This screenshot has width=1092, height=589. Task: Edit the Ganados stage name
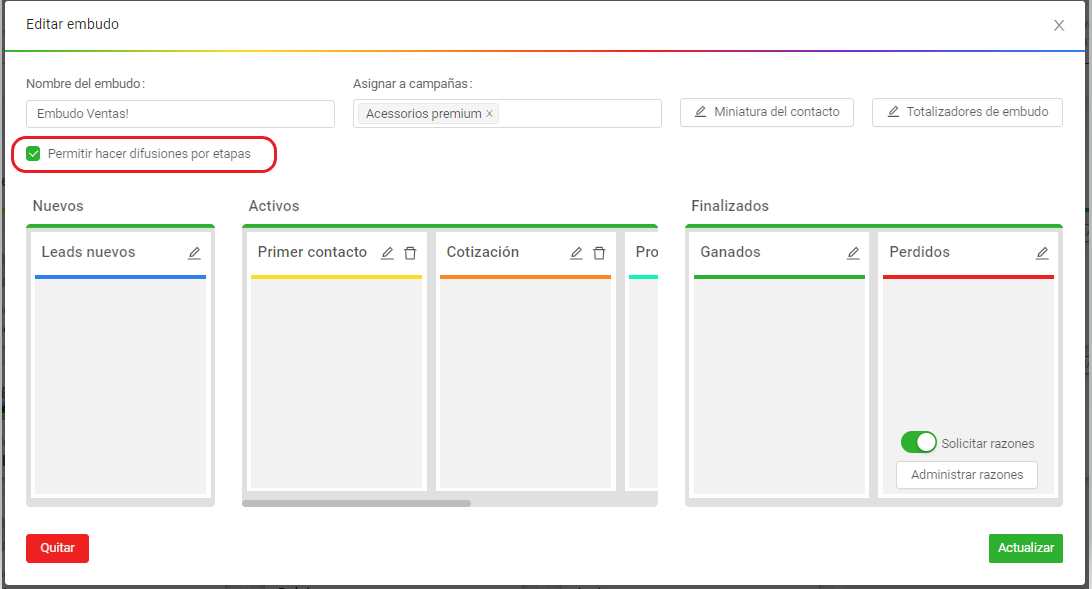[853, 253]
